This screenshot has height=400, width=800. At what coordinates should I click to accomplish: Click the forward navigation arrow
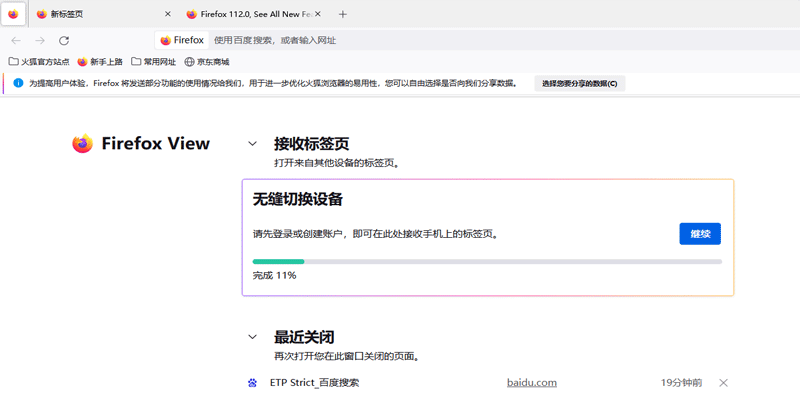40,40
